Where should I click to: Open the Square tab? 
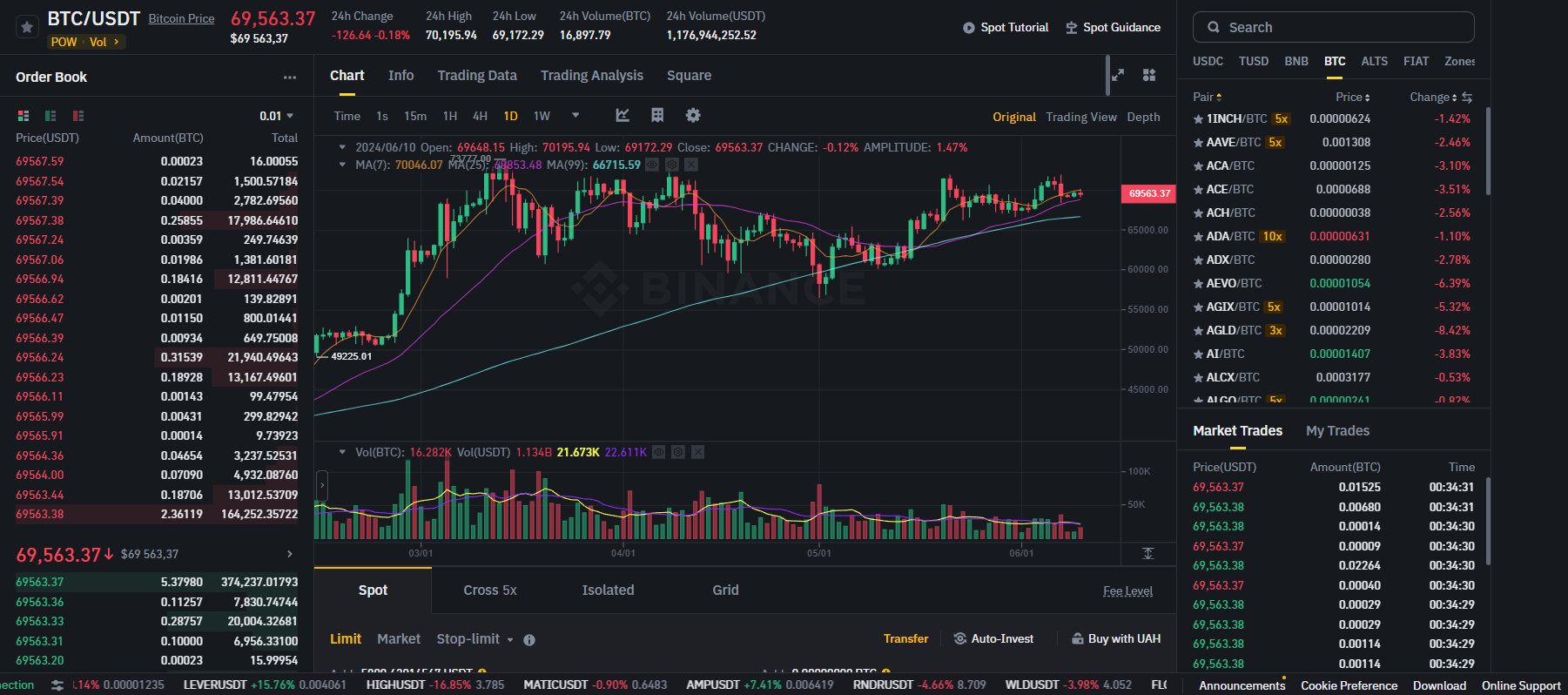689,76
